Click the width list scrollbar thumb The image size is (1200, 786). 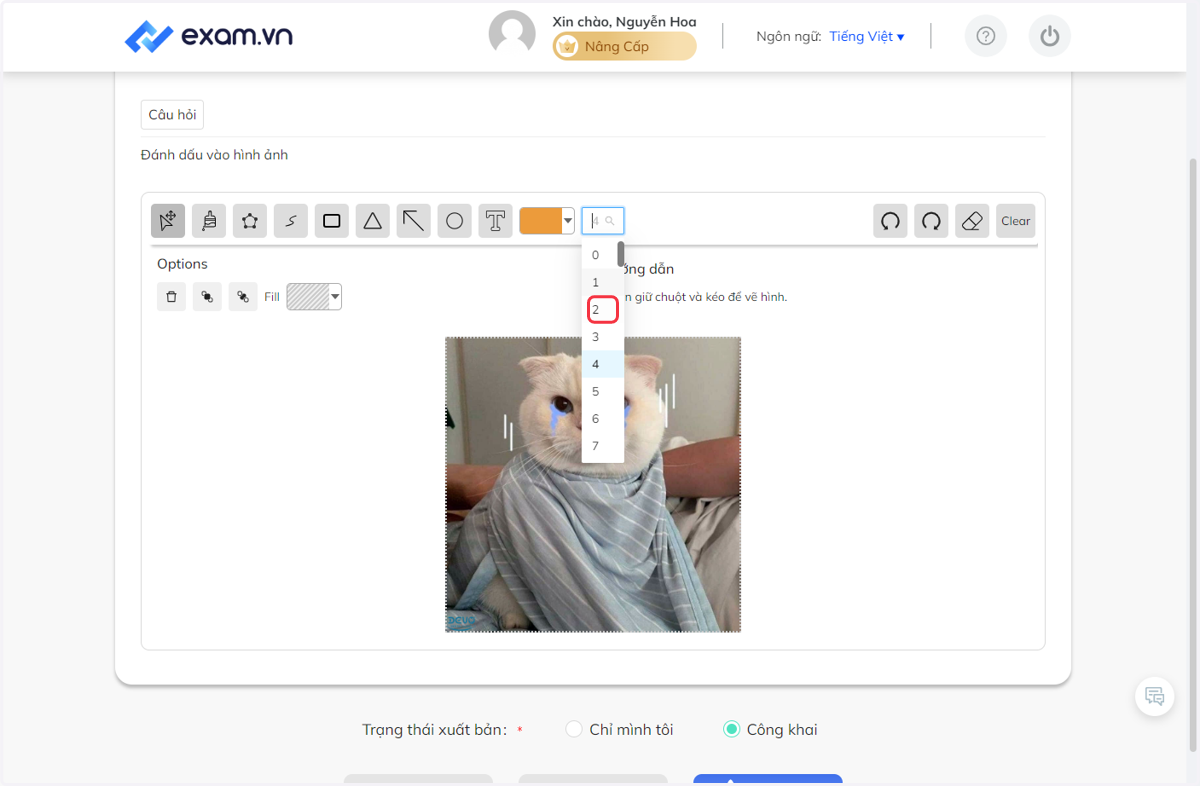621,254
